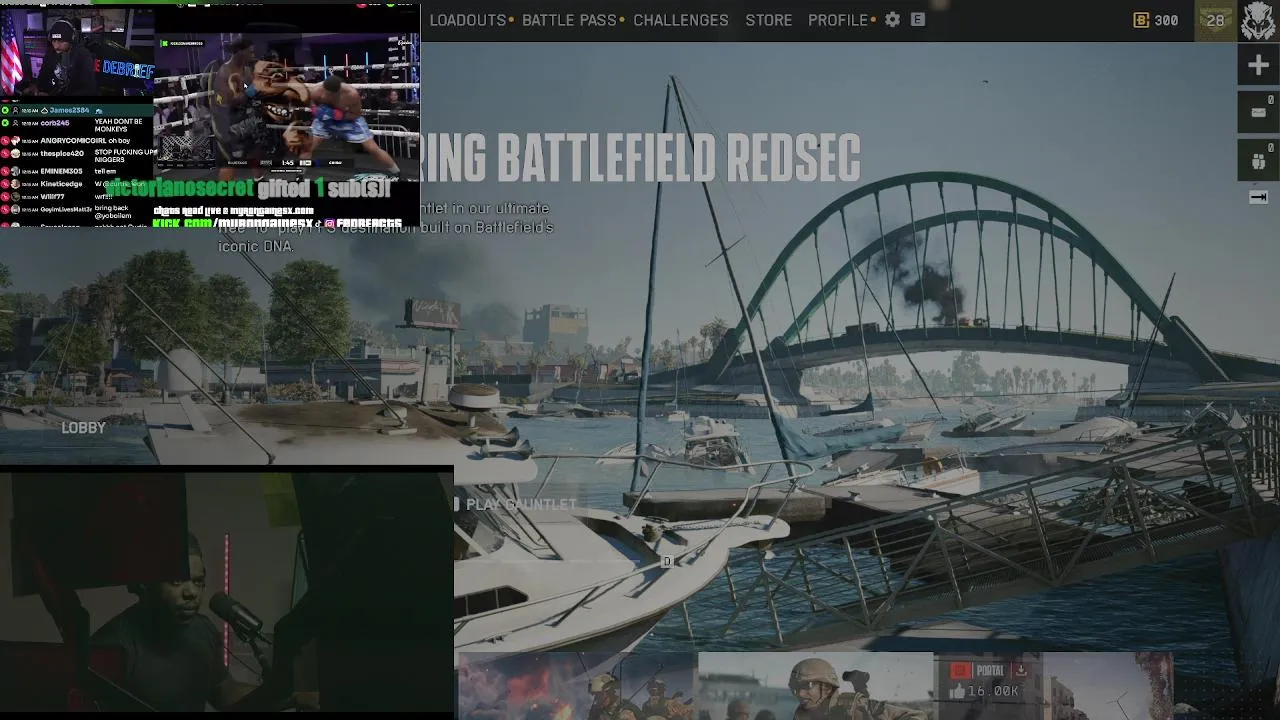Select the soldier with binoculars mode card
The height and width of the screenshot is (720, 1280).
[x=816, y=686]
